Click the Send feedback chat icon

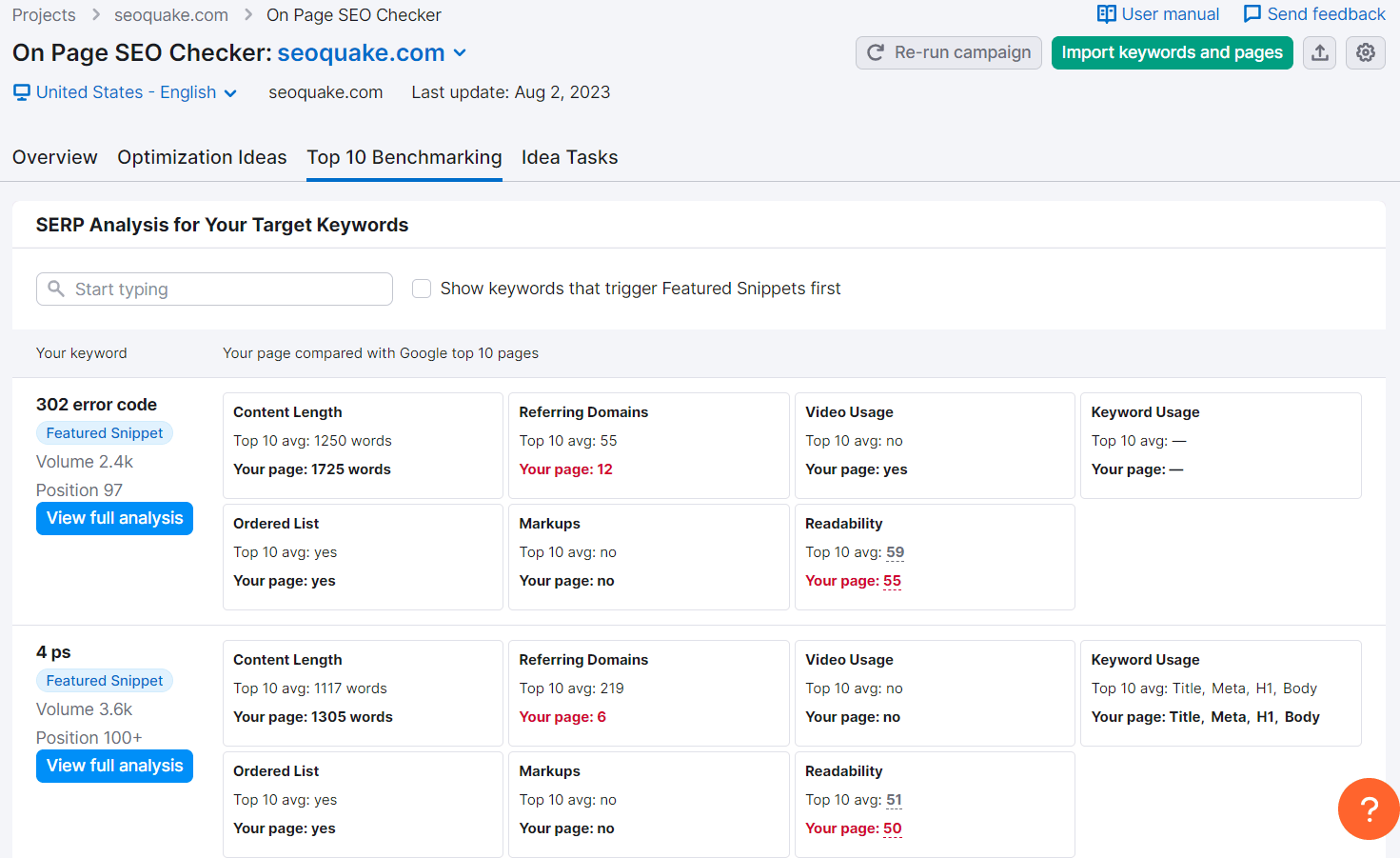pos(1252,14)
